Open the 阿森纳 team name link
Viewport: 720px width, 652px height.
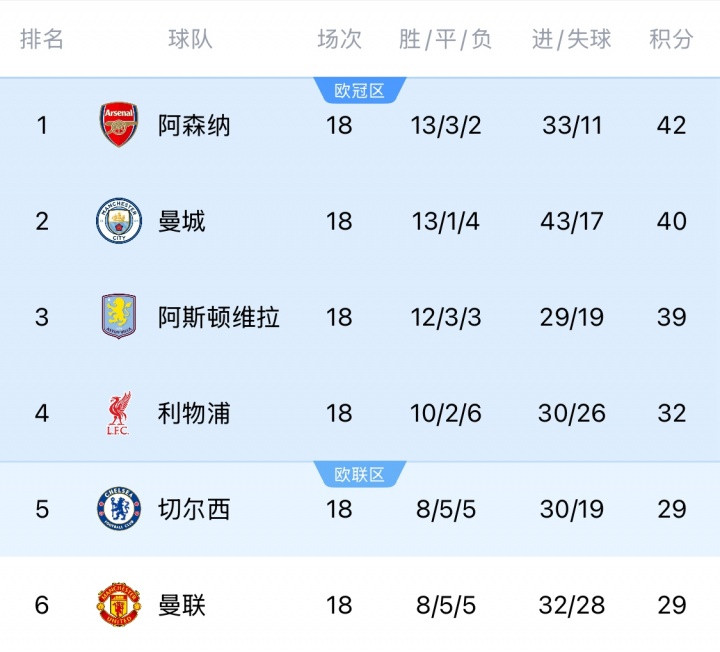194,125
